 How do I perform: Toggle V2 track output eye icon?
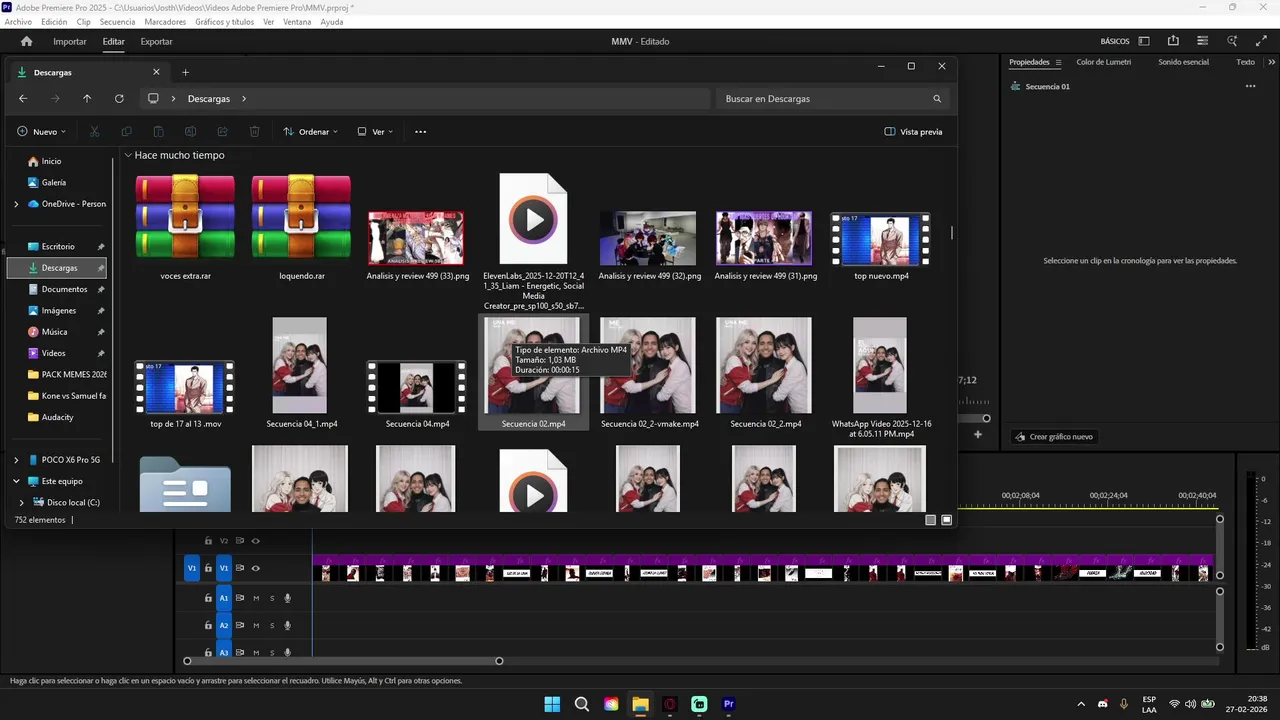click(x=255, y=541)
